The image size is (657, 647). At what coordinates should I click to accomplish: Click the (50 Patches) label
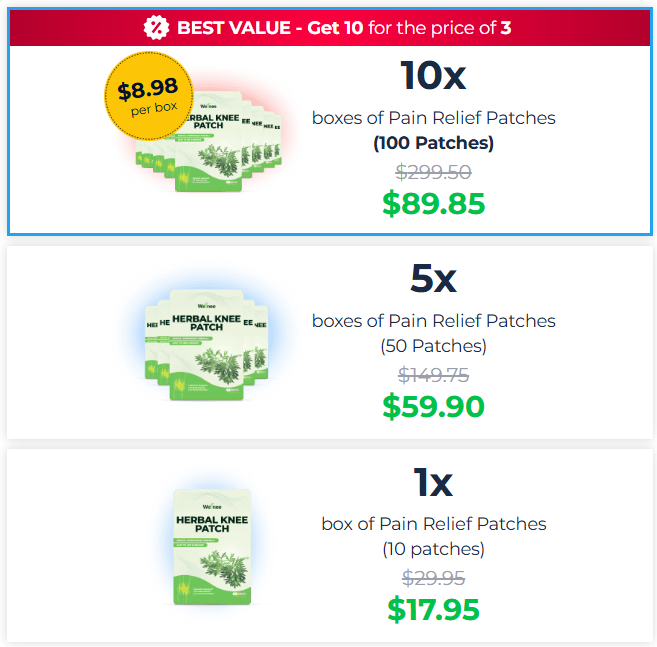coord(433,346)
